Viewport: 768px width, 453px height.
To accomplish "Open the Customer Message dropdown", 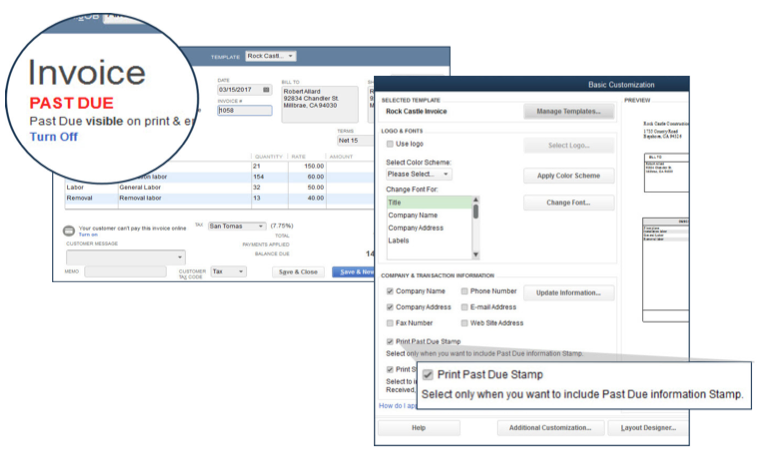I will (126, 257).
